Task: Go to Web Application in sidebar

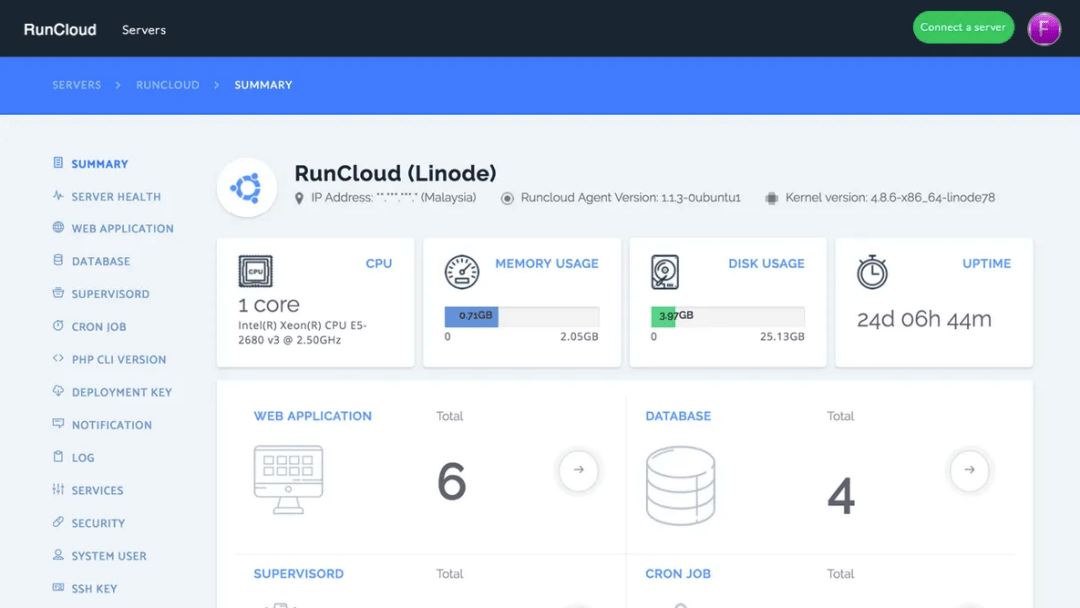Action: (x=123, y=229)
